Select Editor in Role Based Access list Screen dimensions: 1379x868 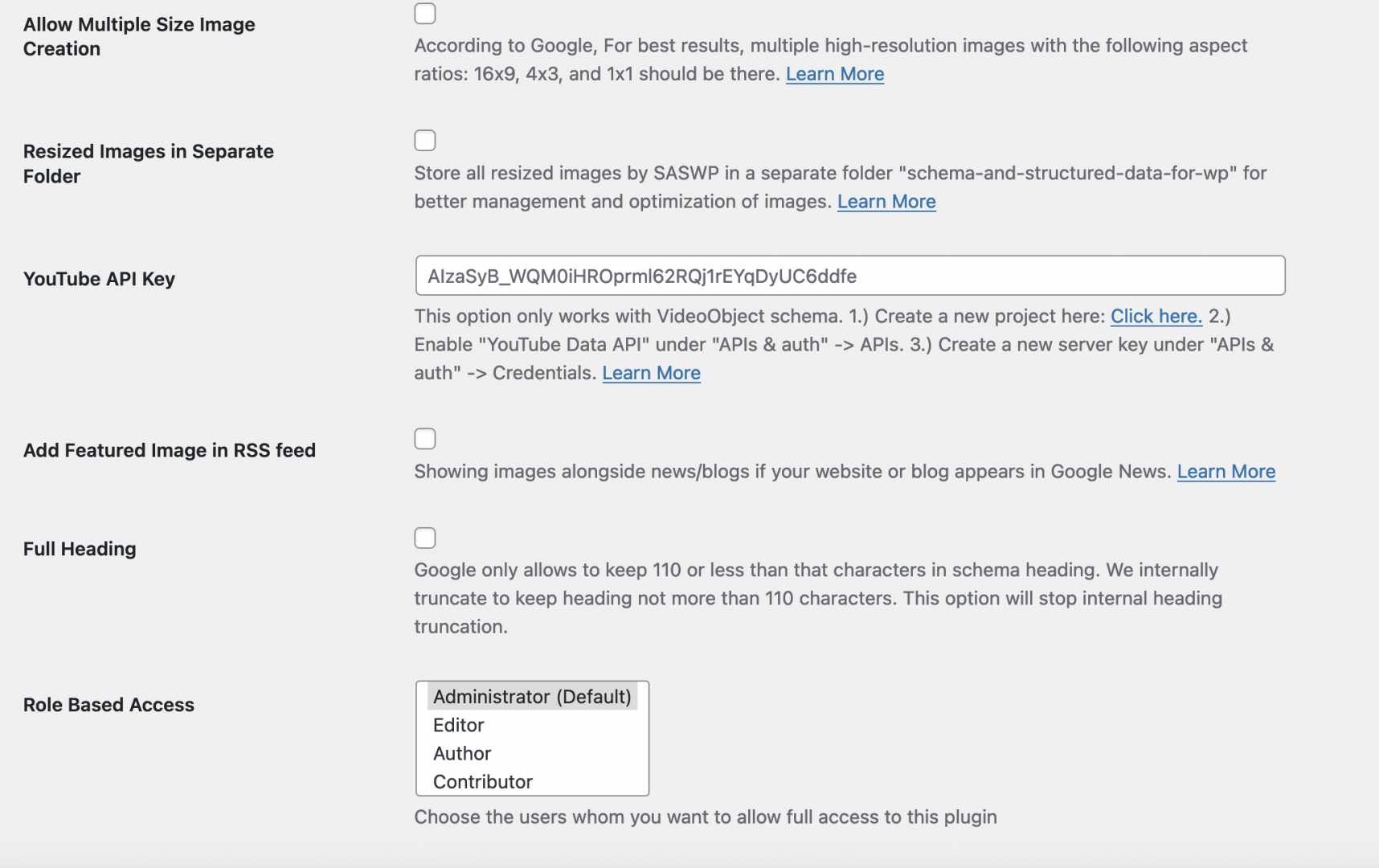coord(532,725)
